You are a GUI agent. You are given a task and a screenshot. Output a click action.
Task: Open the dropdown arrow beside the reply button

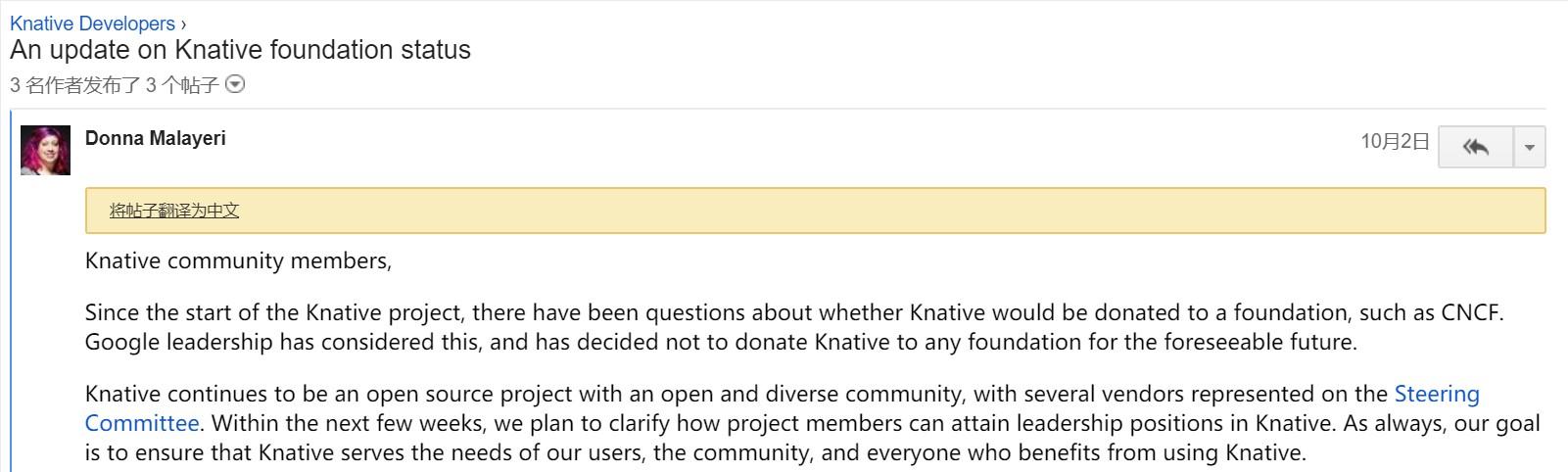tap(1530, 147)
